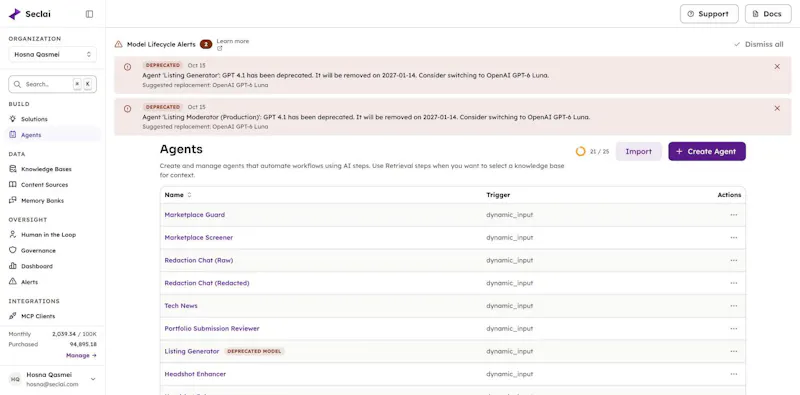
Task: Click the Deprecated Model badge
Action: click(x=255, y=351)
